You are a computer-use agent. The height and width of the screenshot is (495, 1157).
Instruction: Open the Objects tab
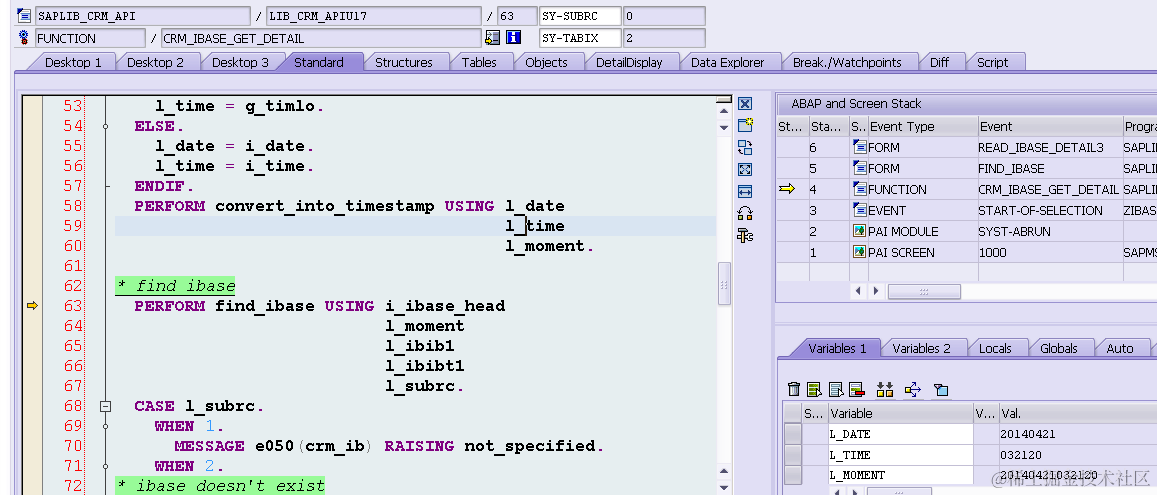546,63
